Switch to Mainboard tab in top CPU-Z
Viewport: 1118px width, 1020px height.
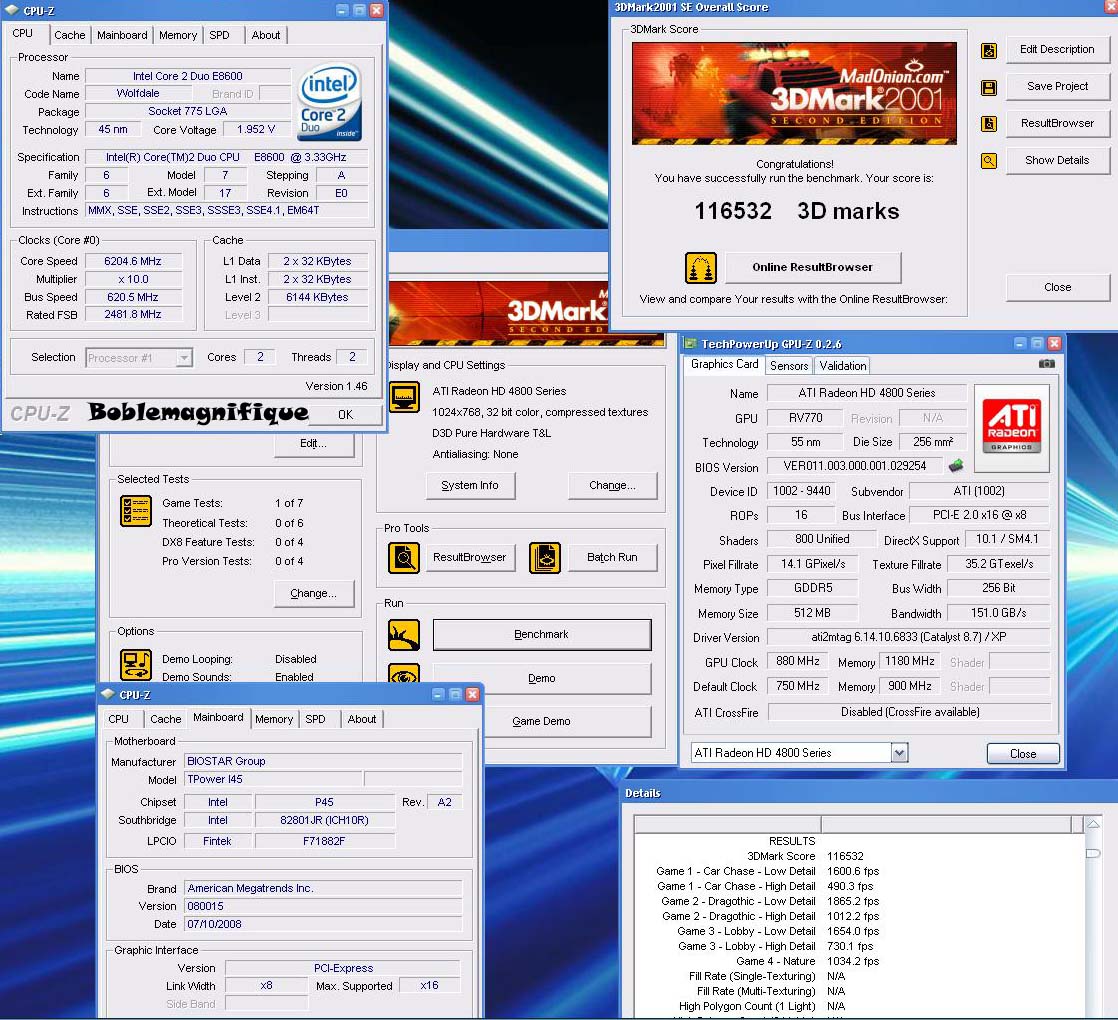coord(122,35)
